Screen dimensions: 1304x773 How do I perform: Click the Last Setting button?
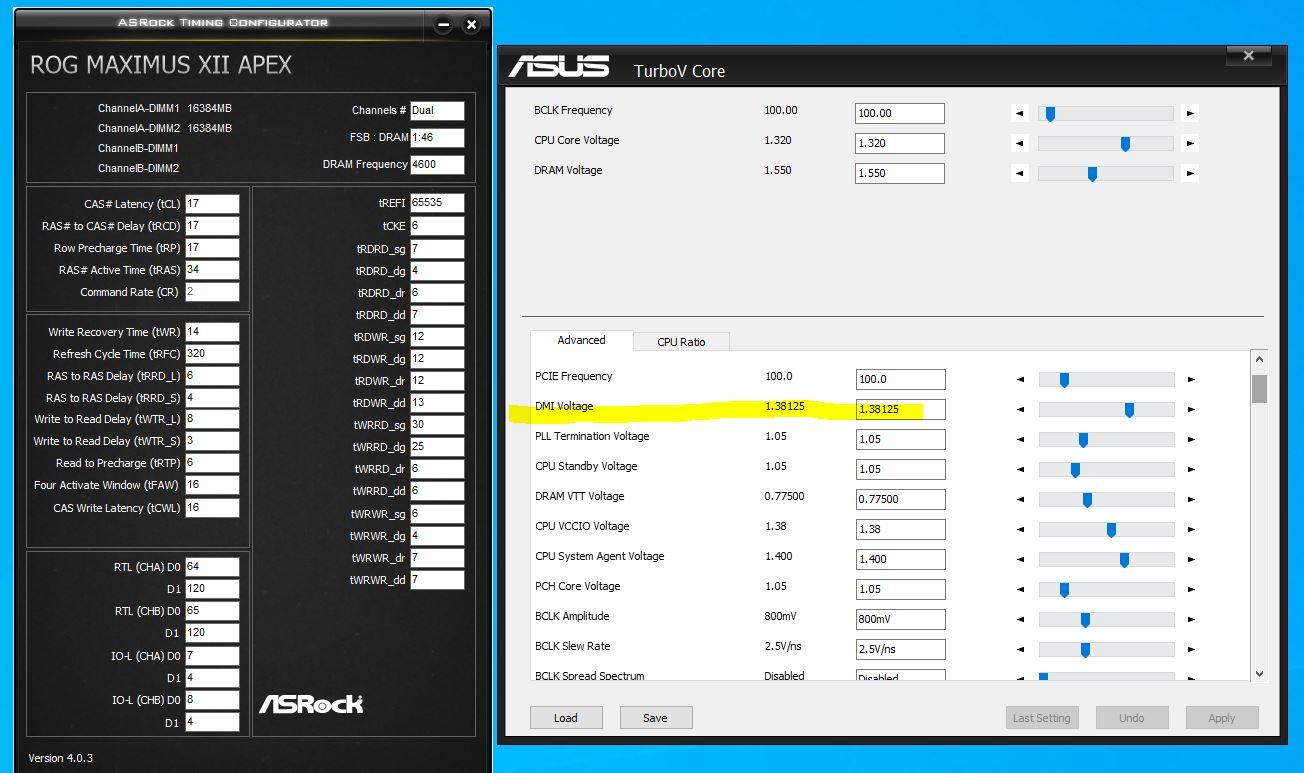1041,717
